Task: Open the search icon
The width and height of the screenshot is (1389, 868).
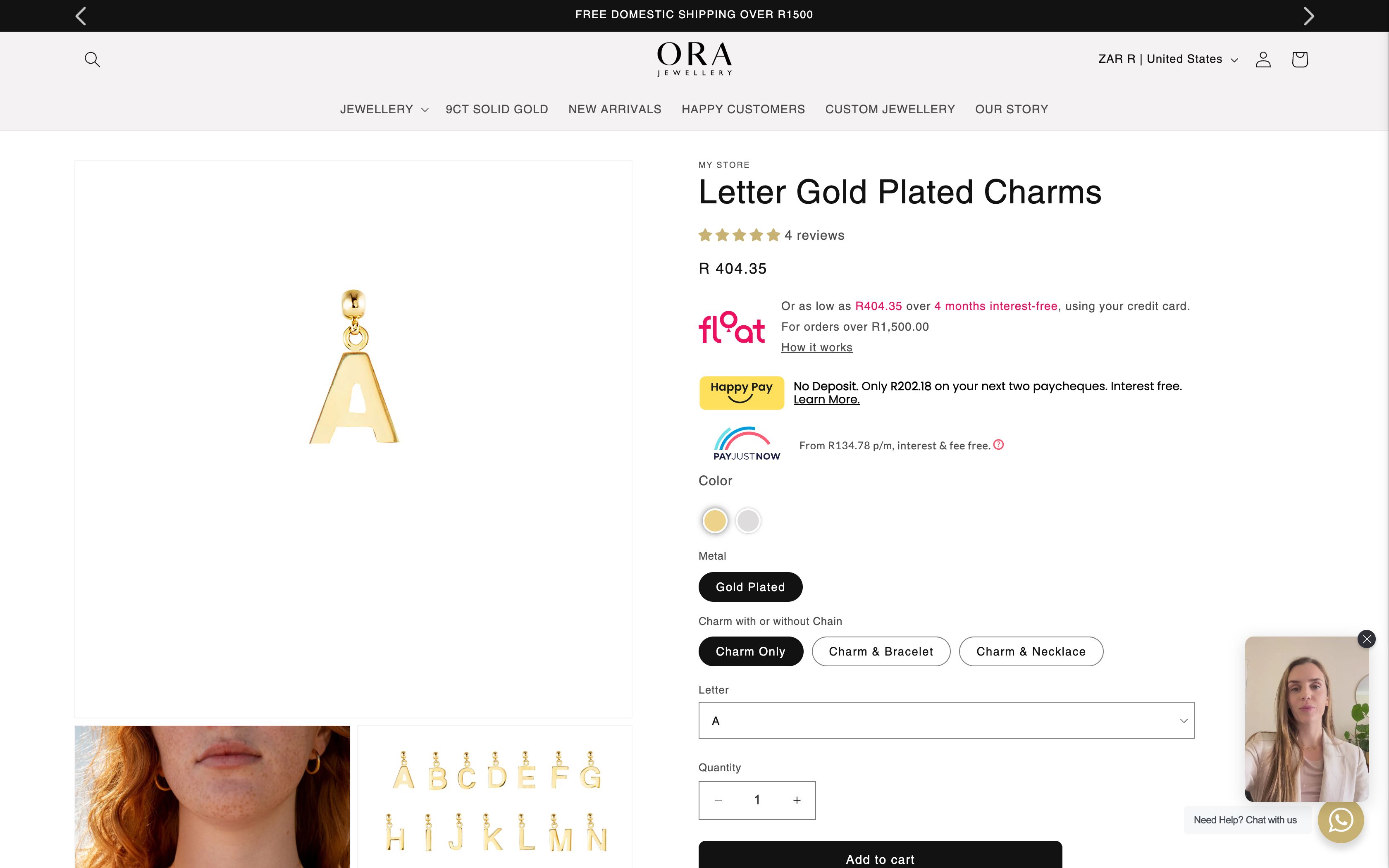Action: [93, 59]
